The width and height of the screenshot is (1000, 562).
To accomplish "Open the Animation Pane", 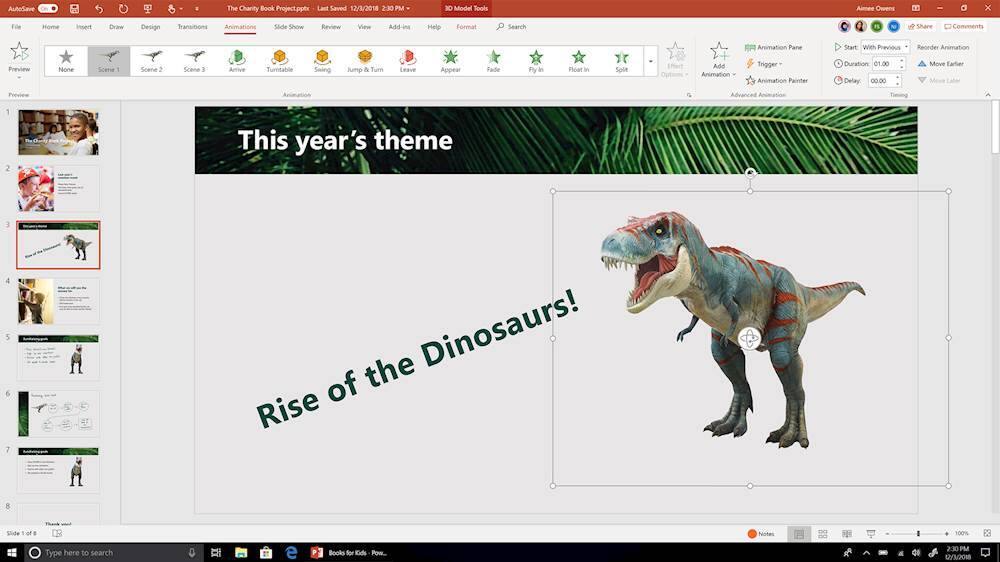I will click(x=774, y=47).
